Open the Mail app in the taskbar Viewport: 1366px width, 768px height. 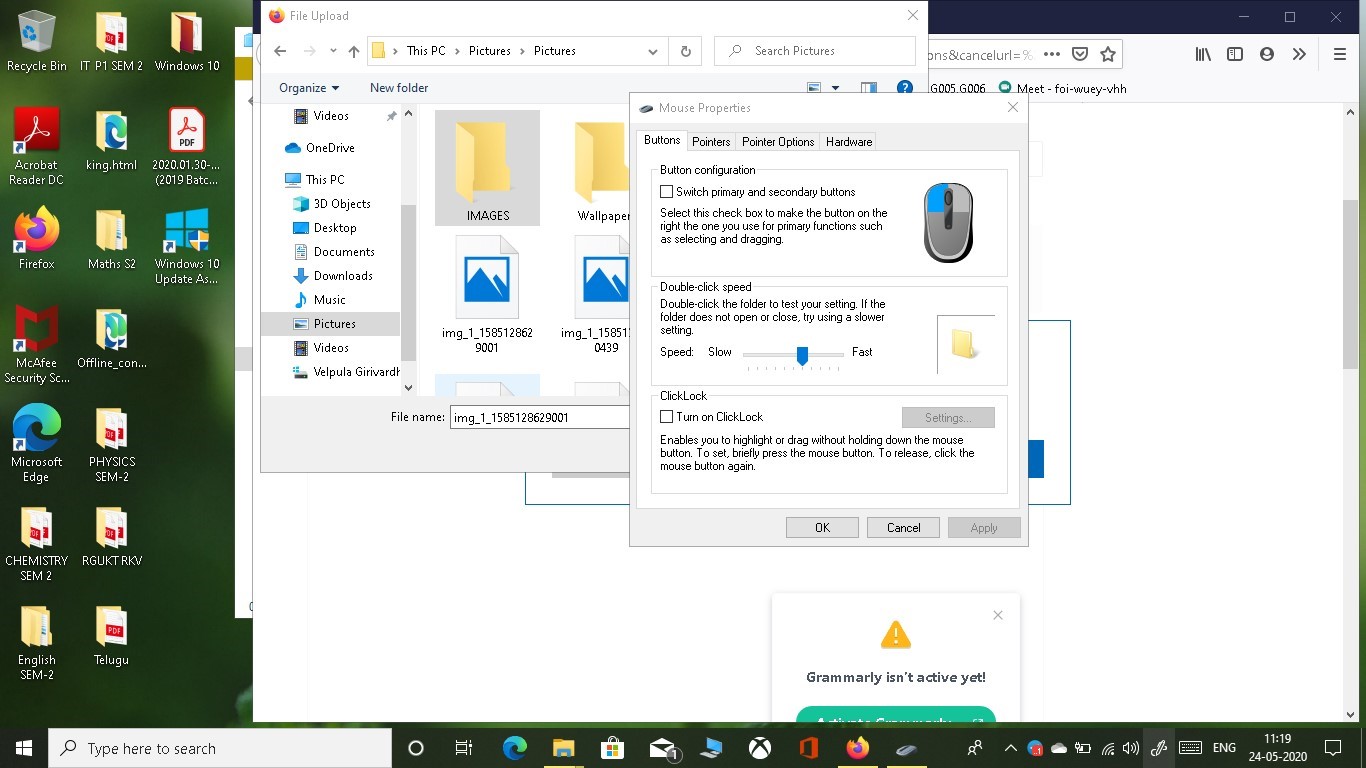tap(662, 748)
